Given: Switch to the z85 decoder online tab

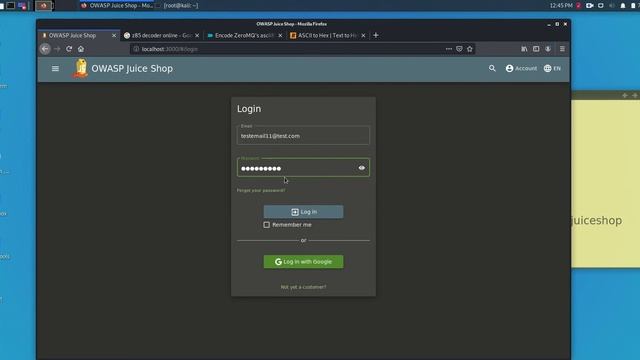Looking at the screenshot, I should click(162, 36).
